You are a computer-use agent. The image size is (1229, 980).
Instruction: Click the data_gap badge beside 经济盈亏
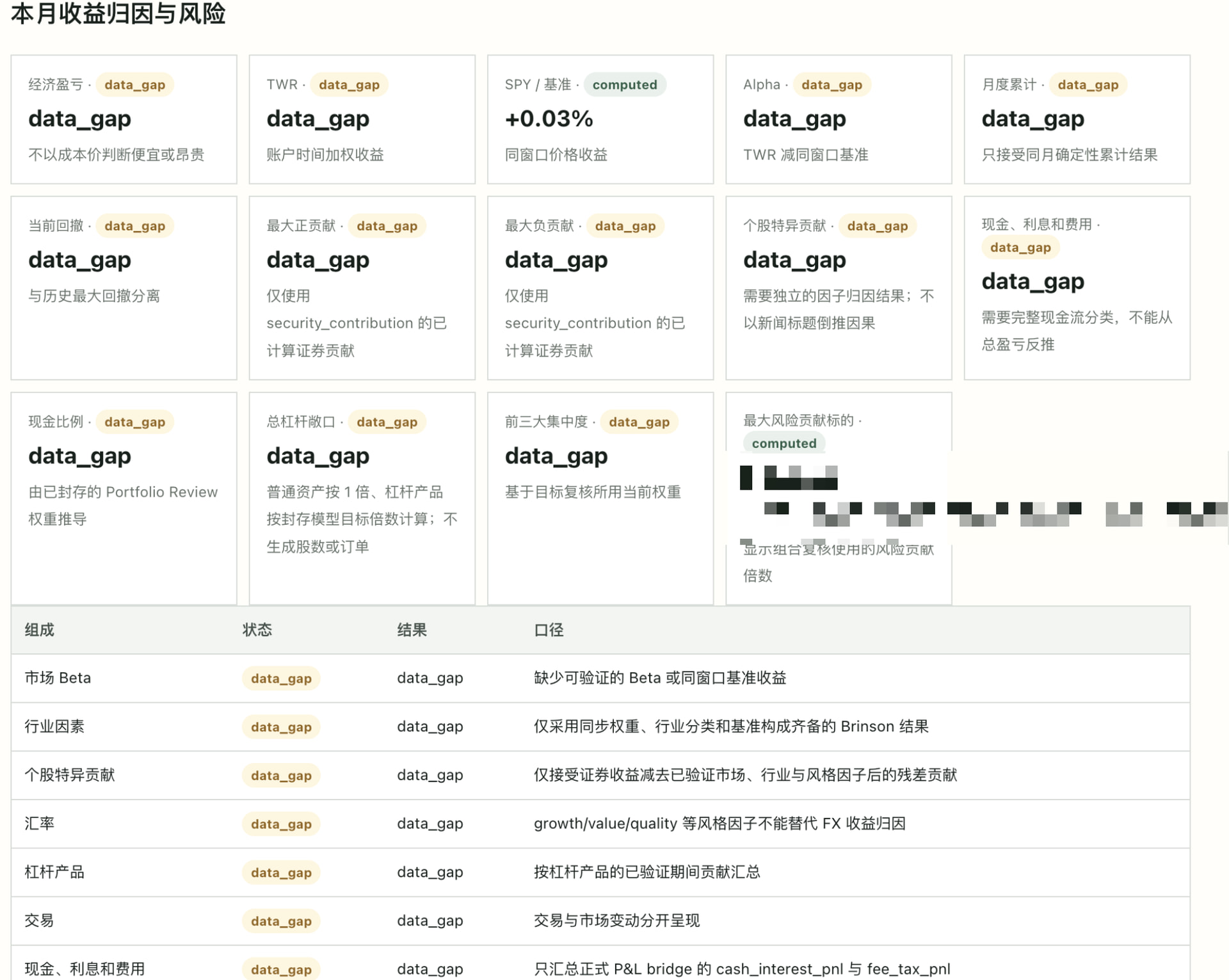coord(134,84)
